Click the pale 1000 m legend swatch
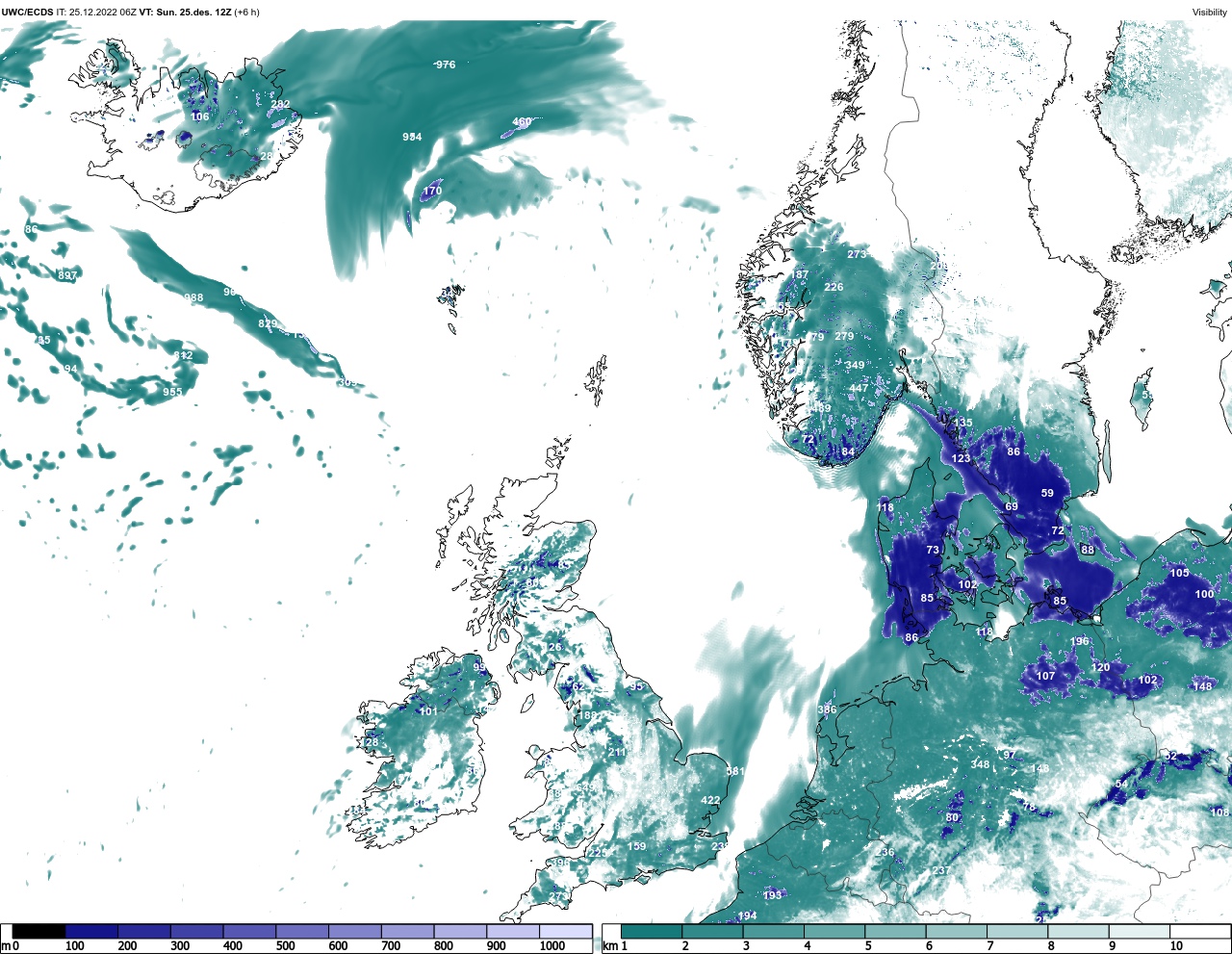The image size is (1232, 954). pyautogui.click(x=566, y=932)
